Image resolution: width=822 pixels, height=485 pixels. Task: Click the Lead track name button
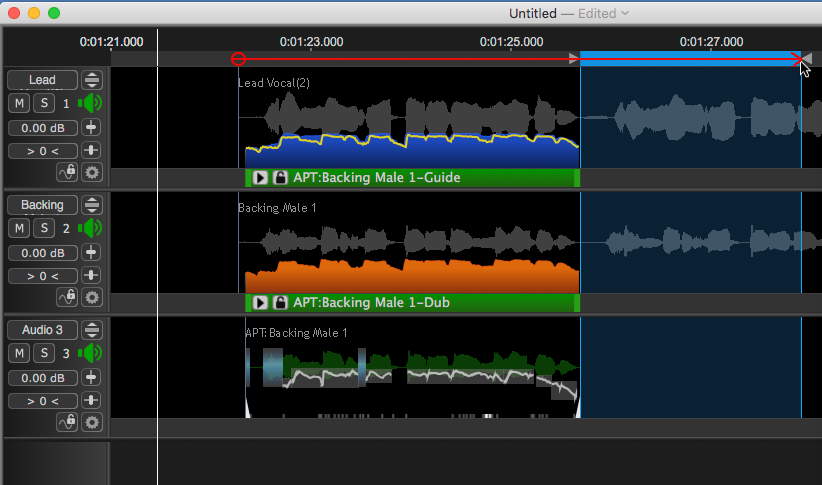(42, 80)
